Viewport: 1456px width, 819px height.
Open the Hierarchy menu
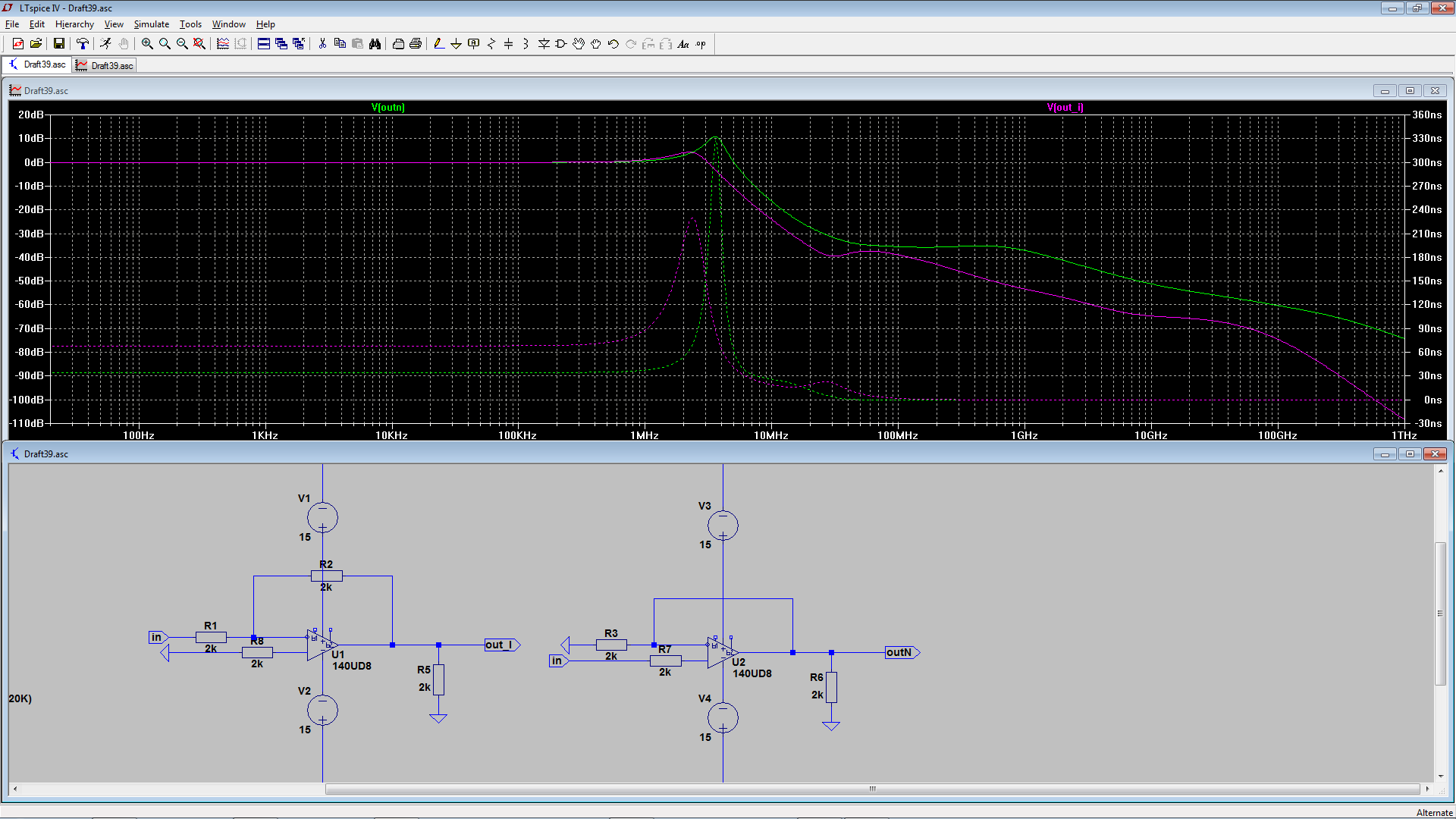coord(74,24)
